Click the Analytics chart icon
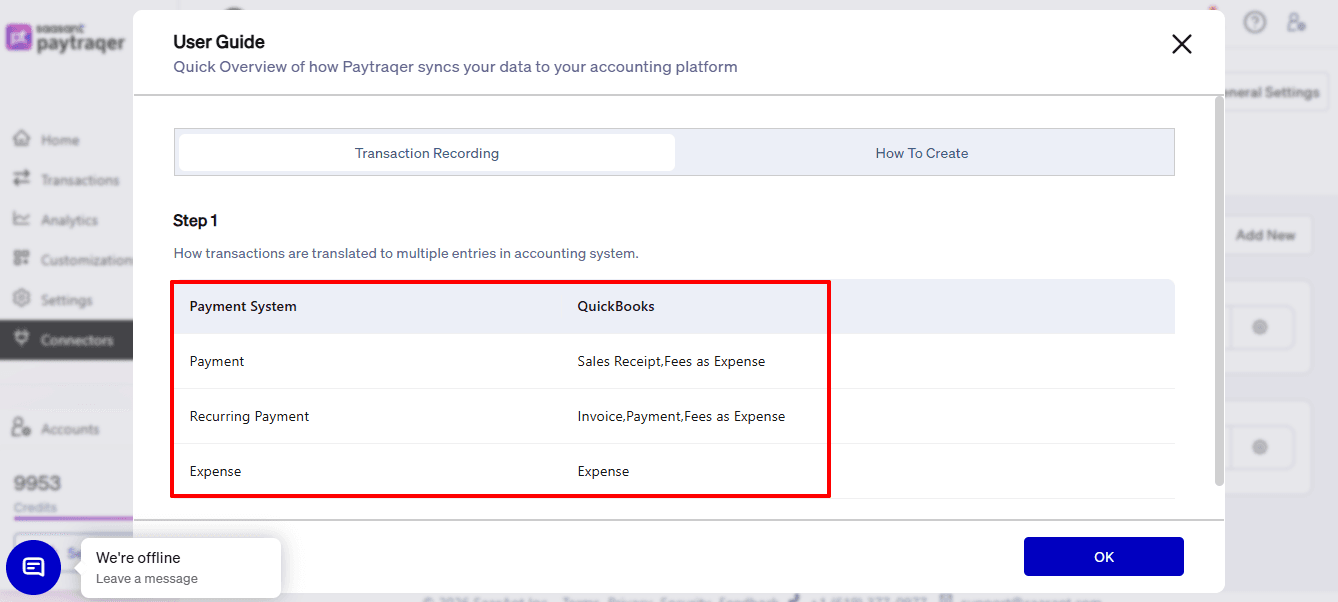 click(x=21, y=219)
